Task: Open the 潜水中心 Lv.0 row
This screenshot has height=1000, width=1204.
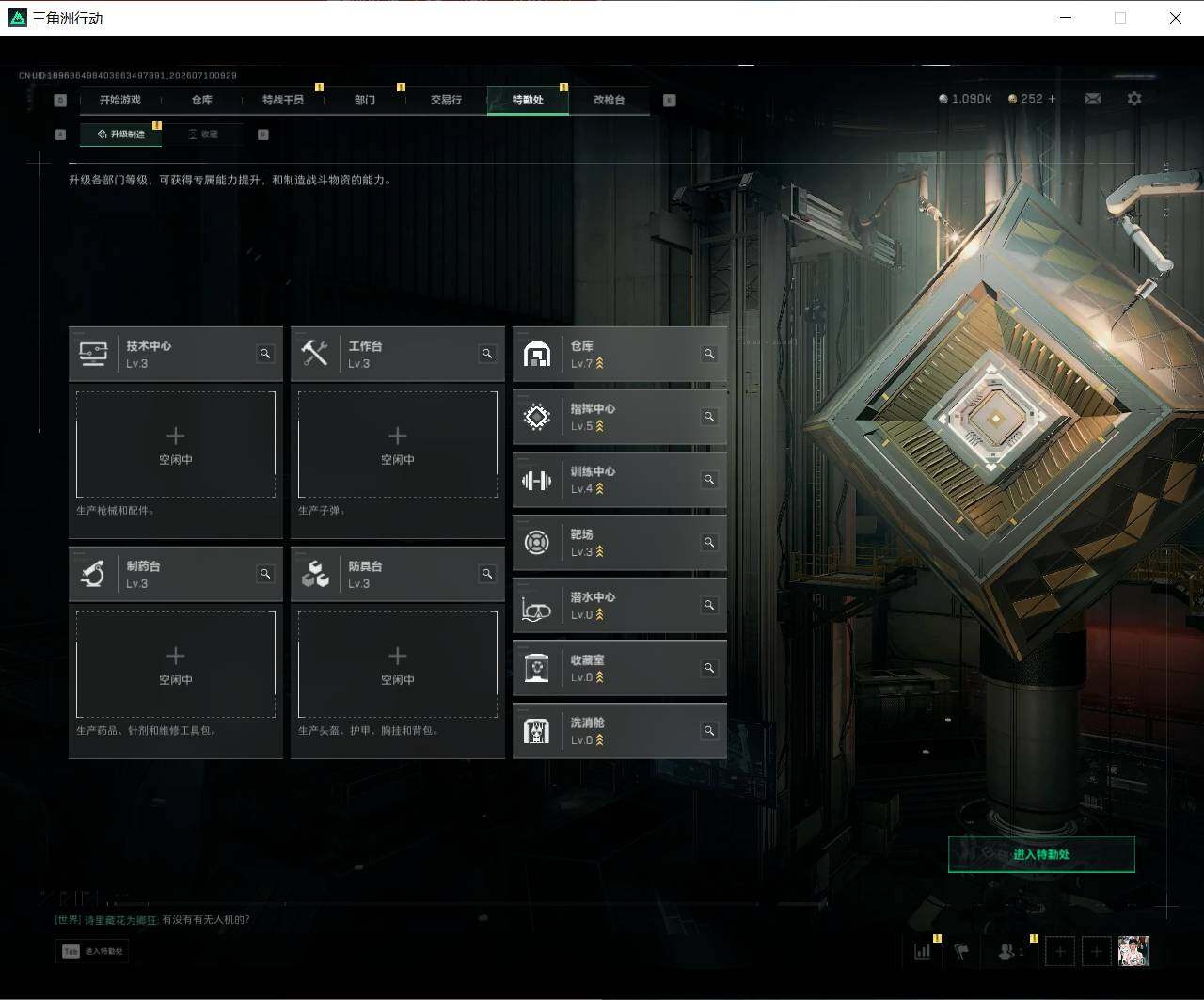Action: (x=620, y=605)
